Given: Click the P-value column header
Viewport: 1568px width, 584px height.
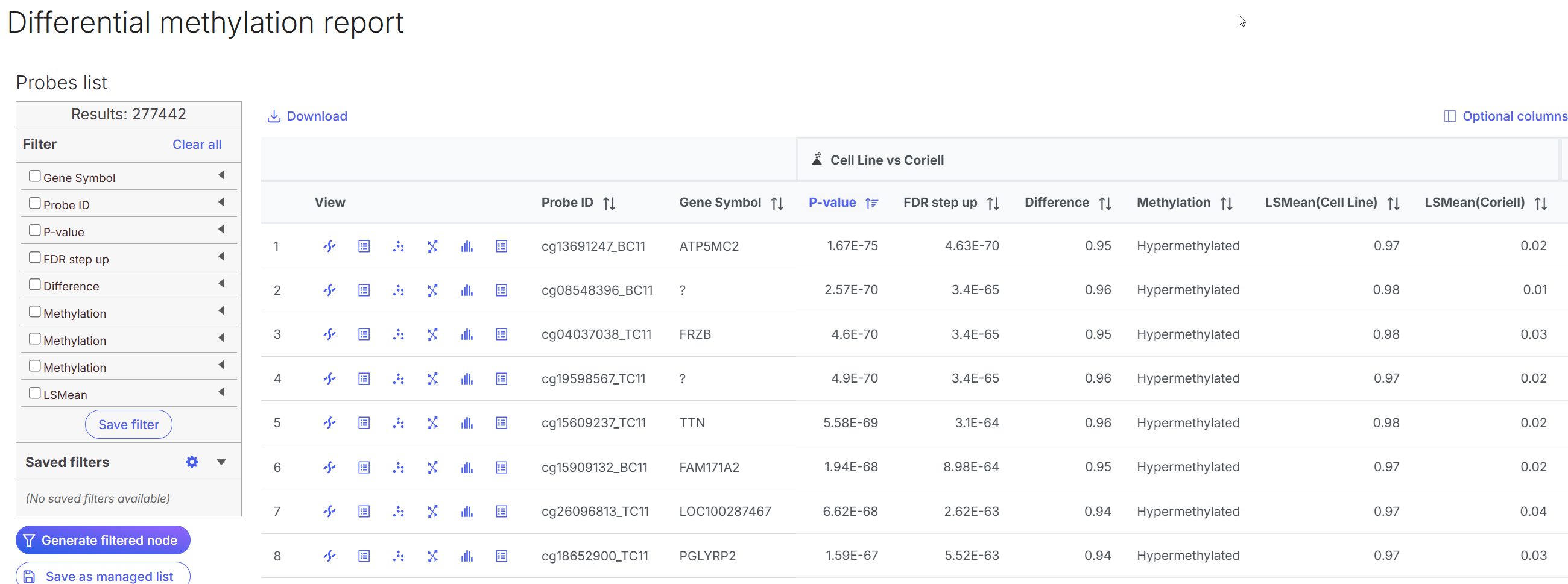Looking at the screenshot, I should [x=832, y=203].
